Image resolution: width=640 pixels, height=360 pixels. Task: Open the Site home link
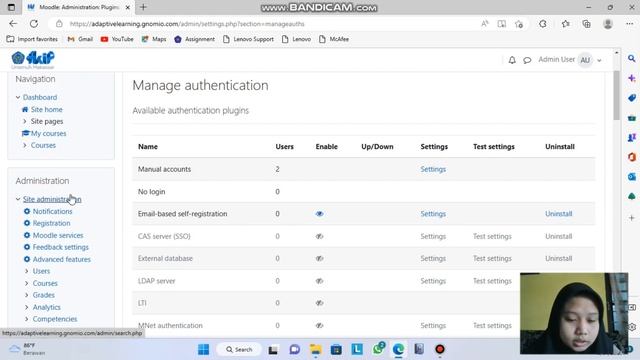point(47,109)
